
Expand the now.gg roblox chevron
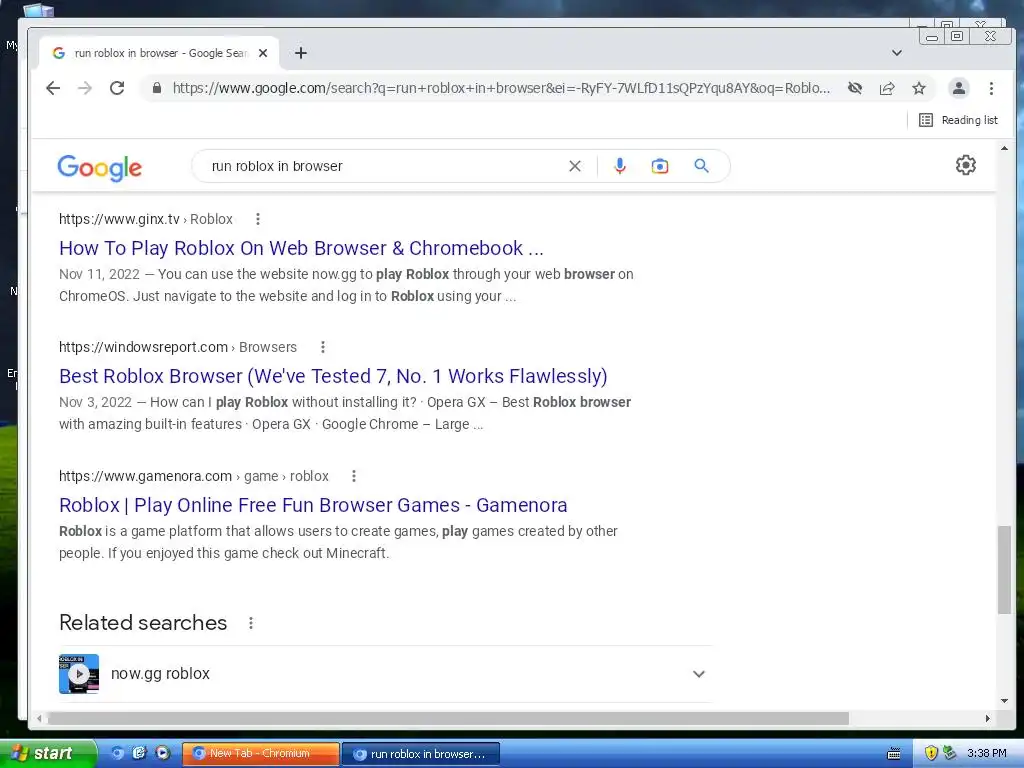(x=699, y=674)
